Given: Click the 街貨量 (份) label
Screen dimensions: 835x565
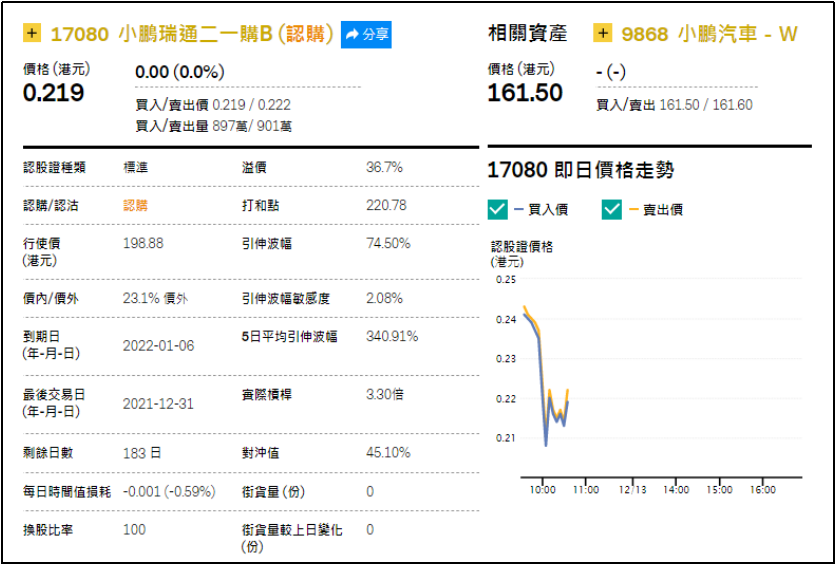Looking at the screenshot, I should click(x=273, y=492).
